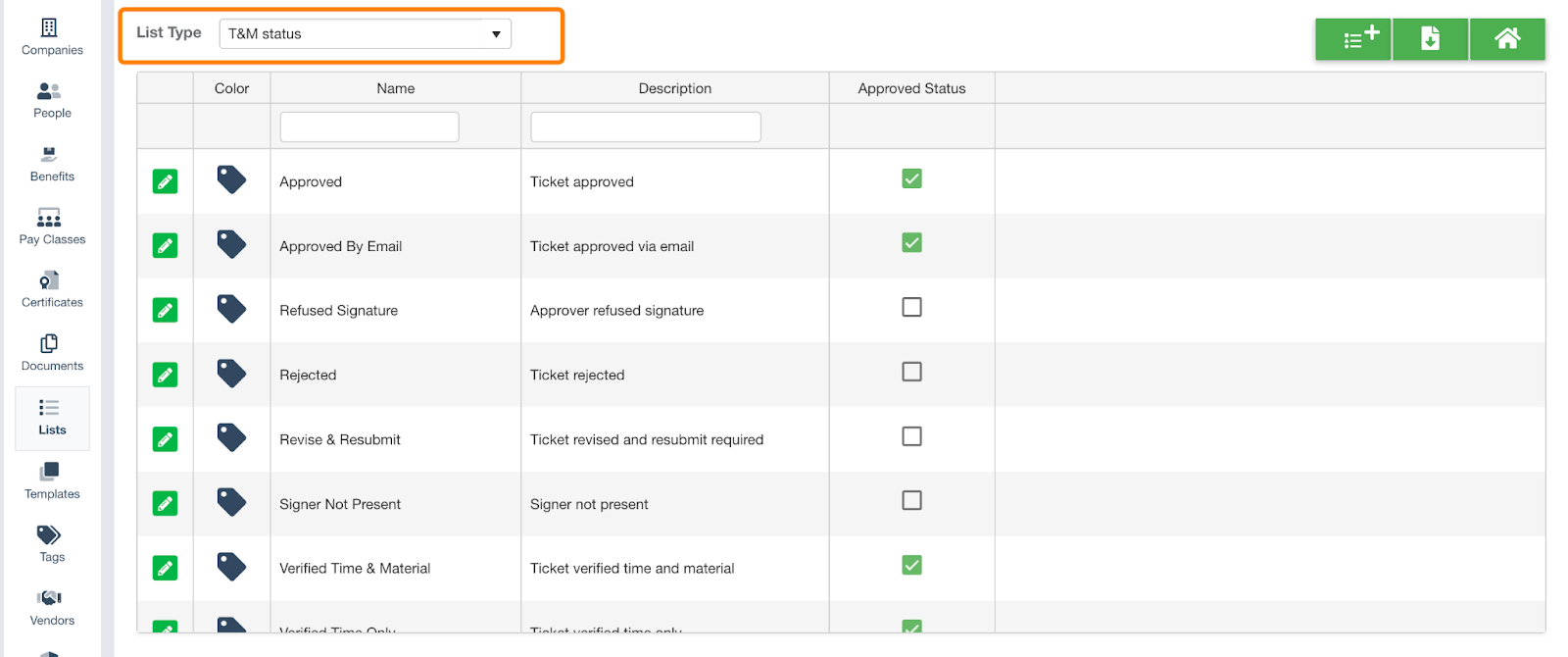
Task: Uncheck Approved Status for Approved row
Action: 911,178
